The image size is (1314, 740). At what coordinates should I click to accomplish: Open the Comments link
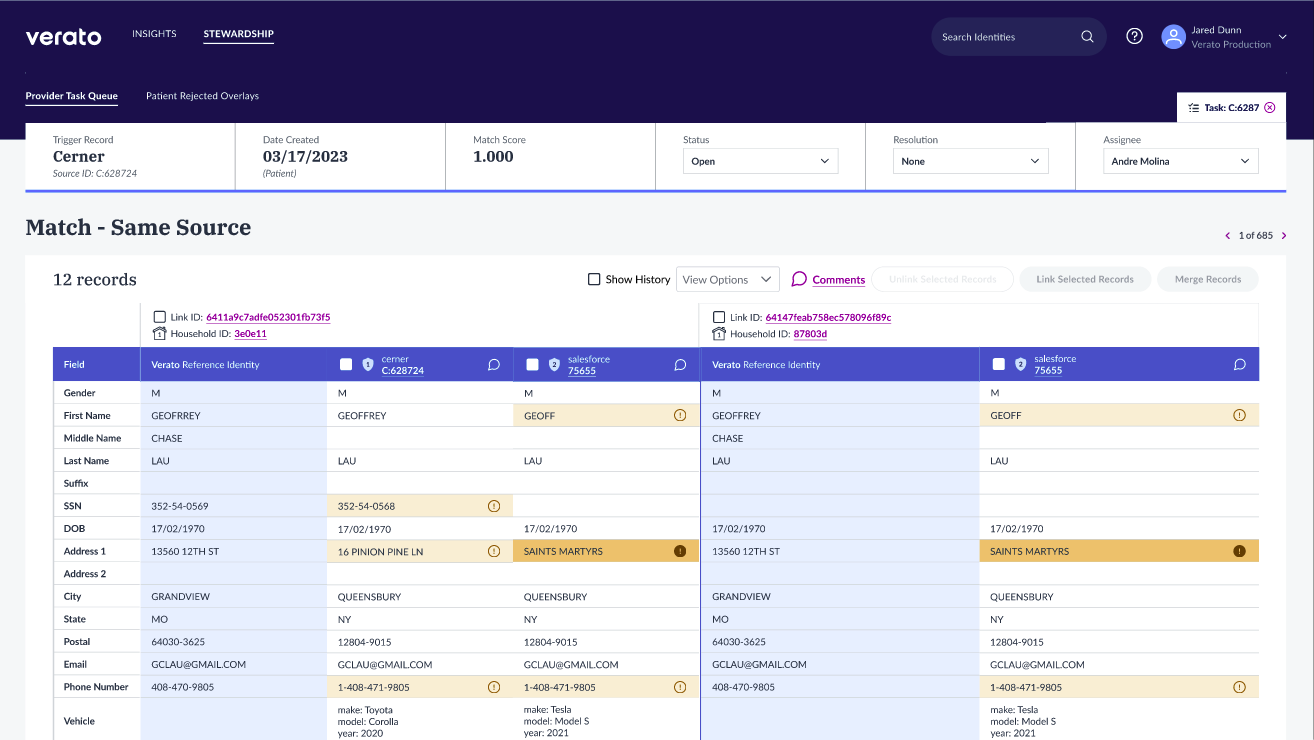click(x=838, y=280)
